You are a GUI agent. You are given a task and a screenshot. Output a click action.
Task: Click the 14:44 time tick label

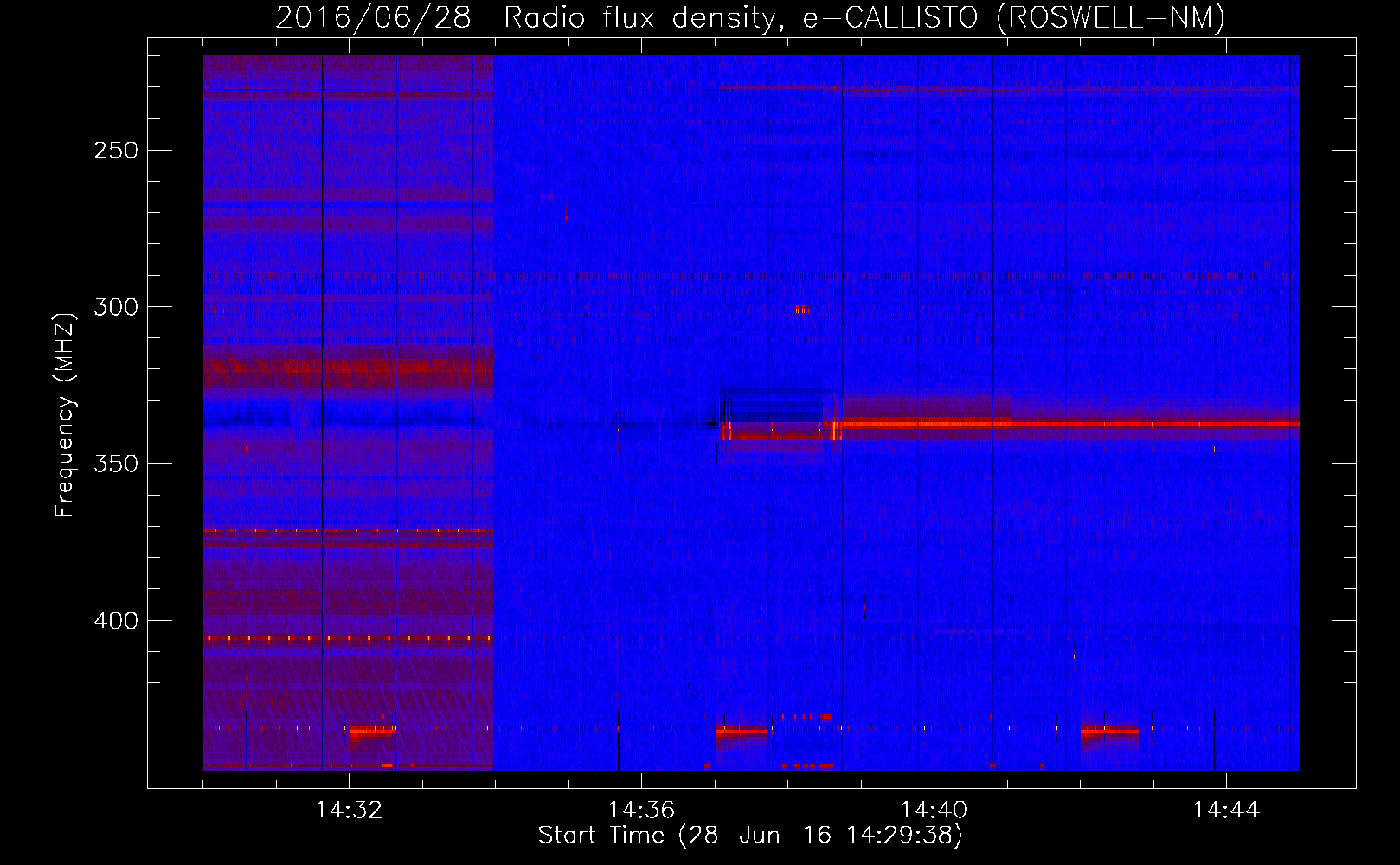pyautogui.click(x=1226, y=811)
